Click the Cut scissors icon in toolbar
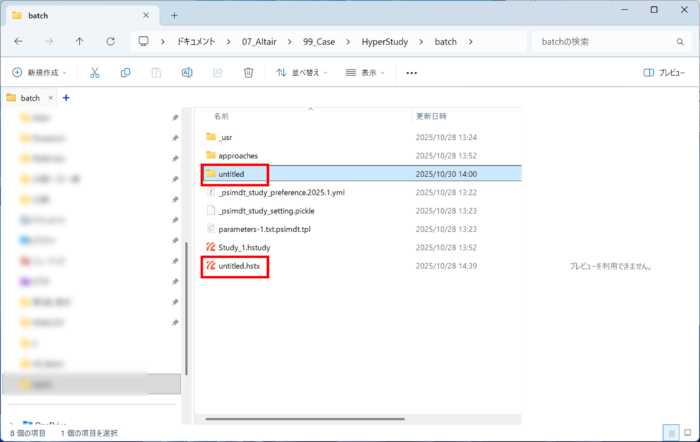Image resolution: width=700 pixels, height=442 pixels. tap(94, 73)
